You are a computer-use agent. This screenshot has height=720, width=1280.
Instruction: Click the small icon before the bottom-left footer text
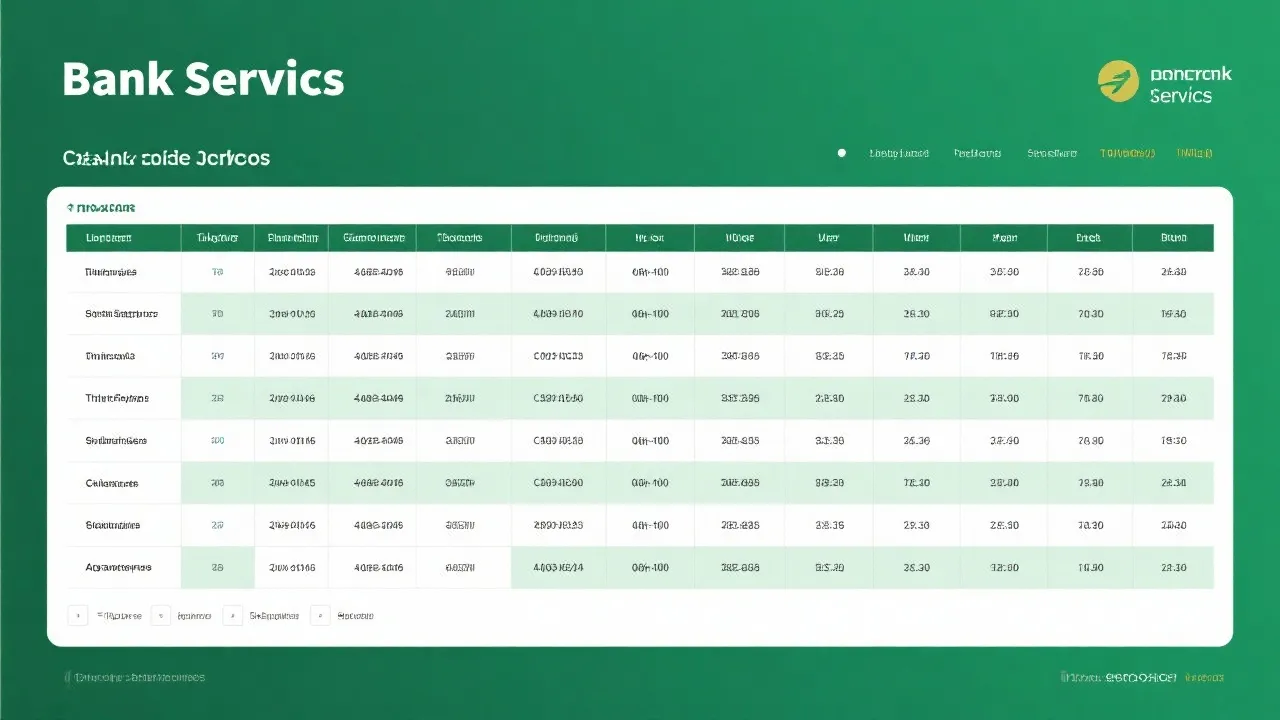point(68,677)
